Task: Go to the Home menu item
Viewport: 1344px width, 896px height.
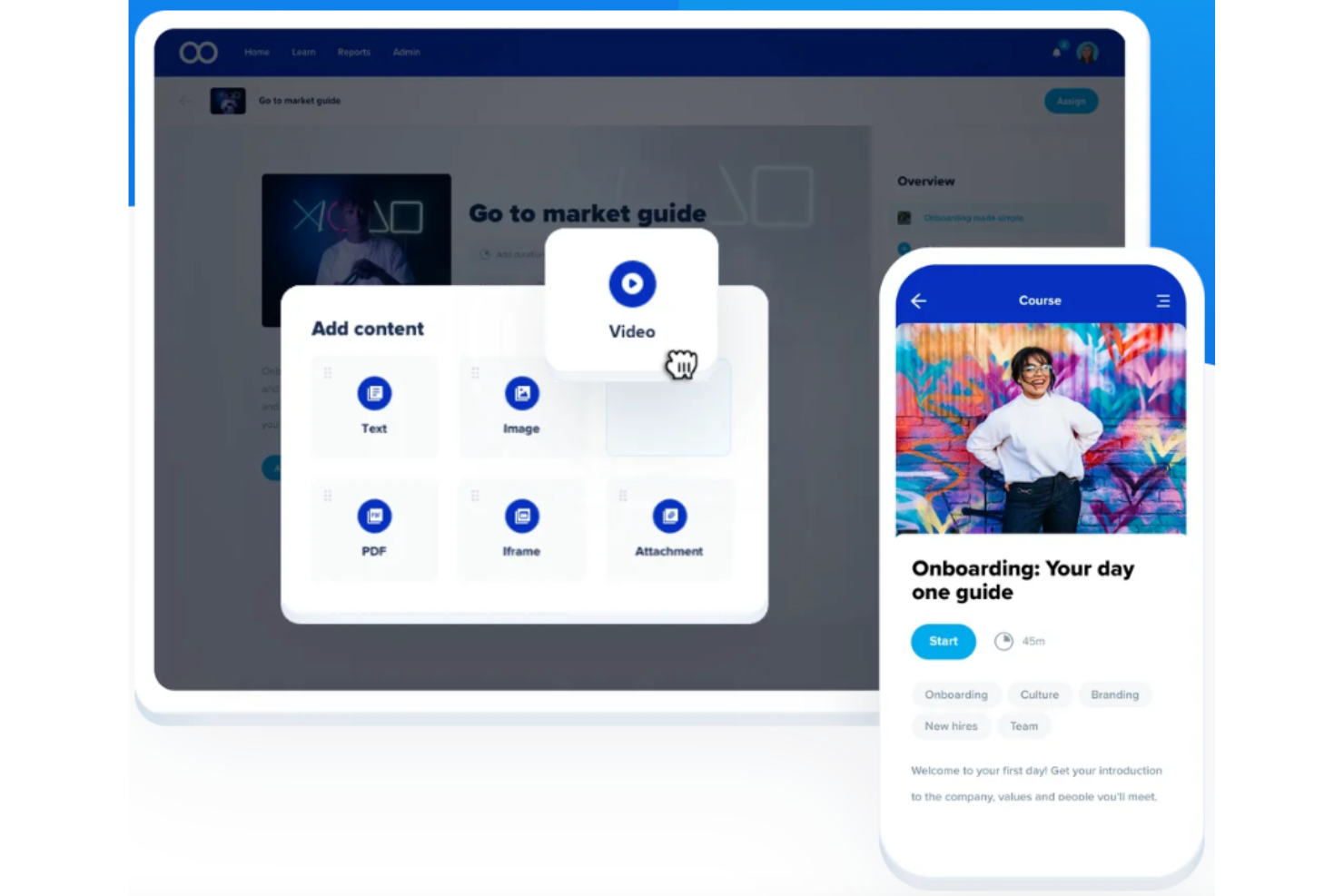Action: pyautogui.click(x=257, y=53)
